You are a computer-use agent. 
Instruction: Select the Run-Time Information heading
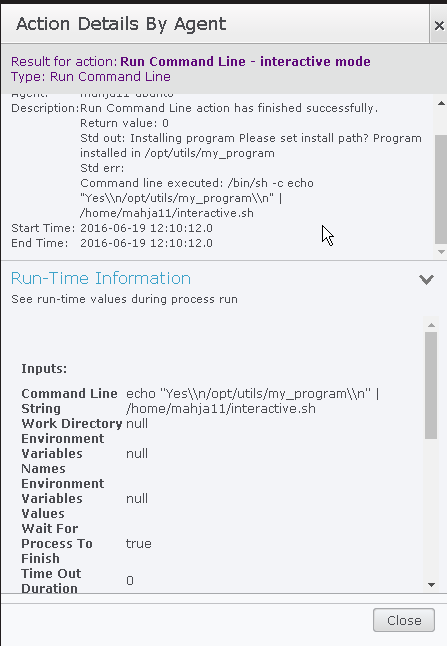pyautogui.click(x=101, y=279)
